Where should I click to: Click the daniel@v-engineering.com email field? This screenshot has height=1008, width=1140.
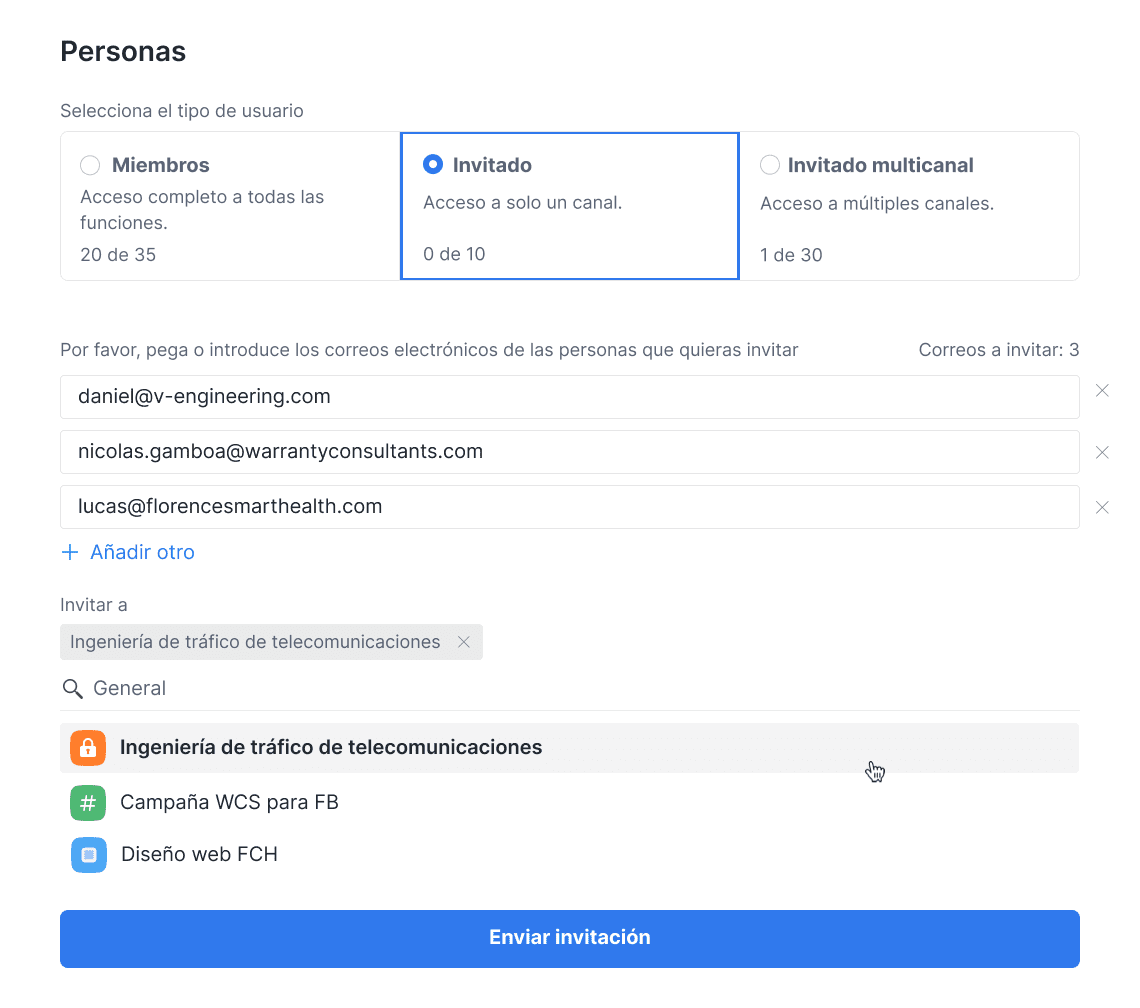[400, 396]
